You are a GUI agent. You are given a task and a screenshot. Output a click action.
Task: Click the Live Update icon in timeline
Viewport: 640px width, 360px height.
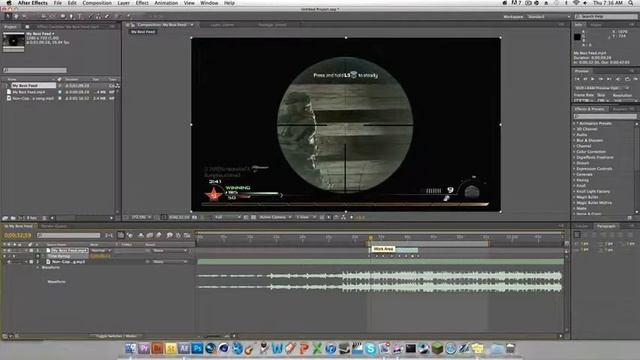120,236
